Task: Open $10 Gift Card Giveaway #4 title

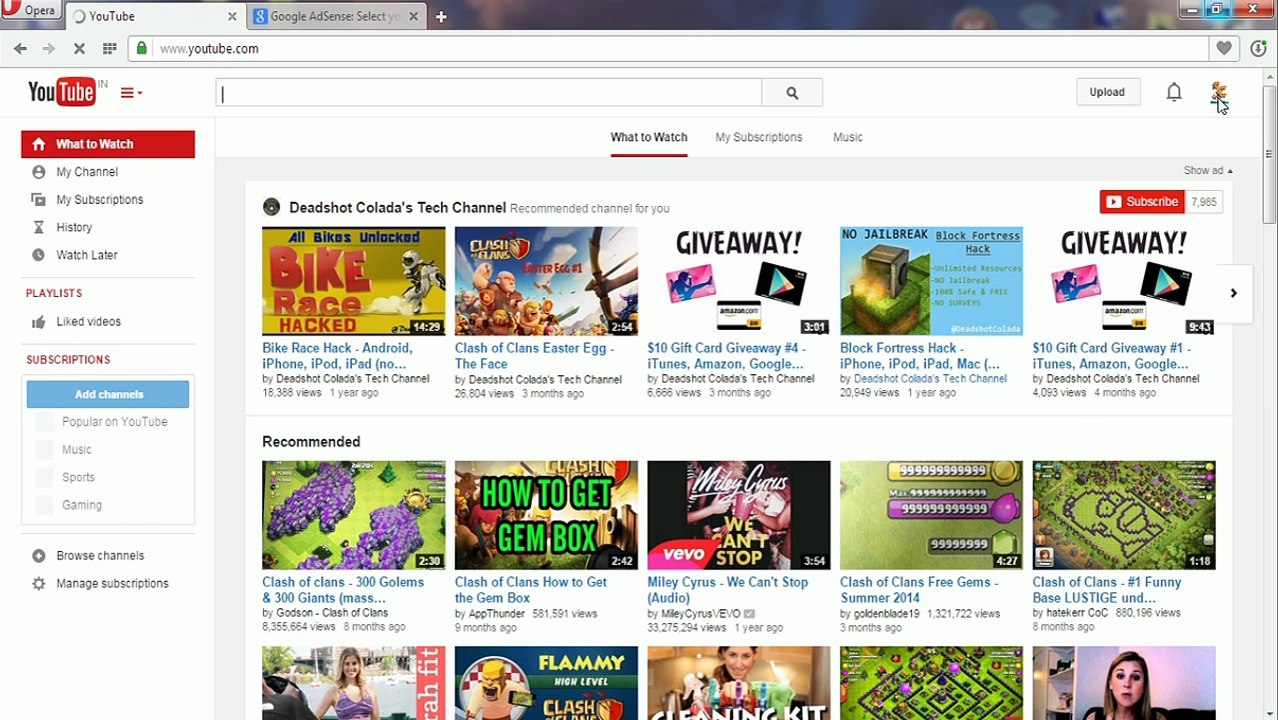Action: (726, 356)
